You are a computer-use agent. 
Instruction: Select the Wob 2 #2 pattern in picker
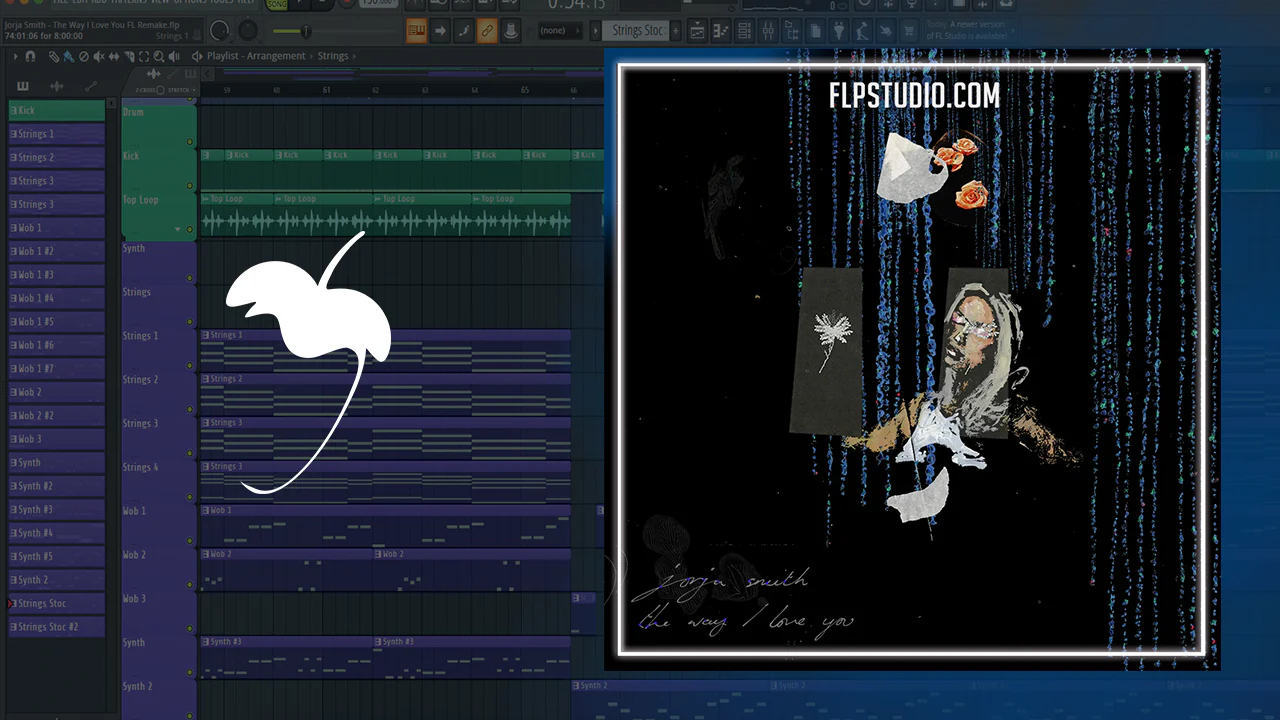pyautogui.click(x=57, y=415)
